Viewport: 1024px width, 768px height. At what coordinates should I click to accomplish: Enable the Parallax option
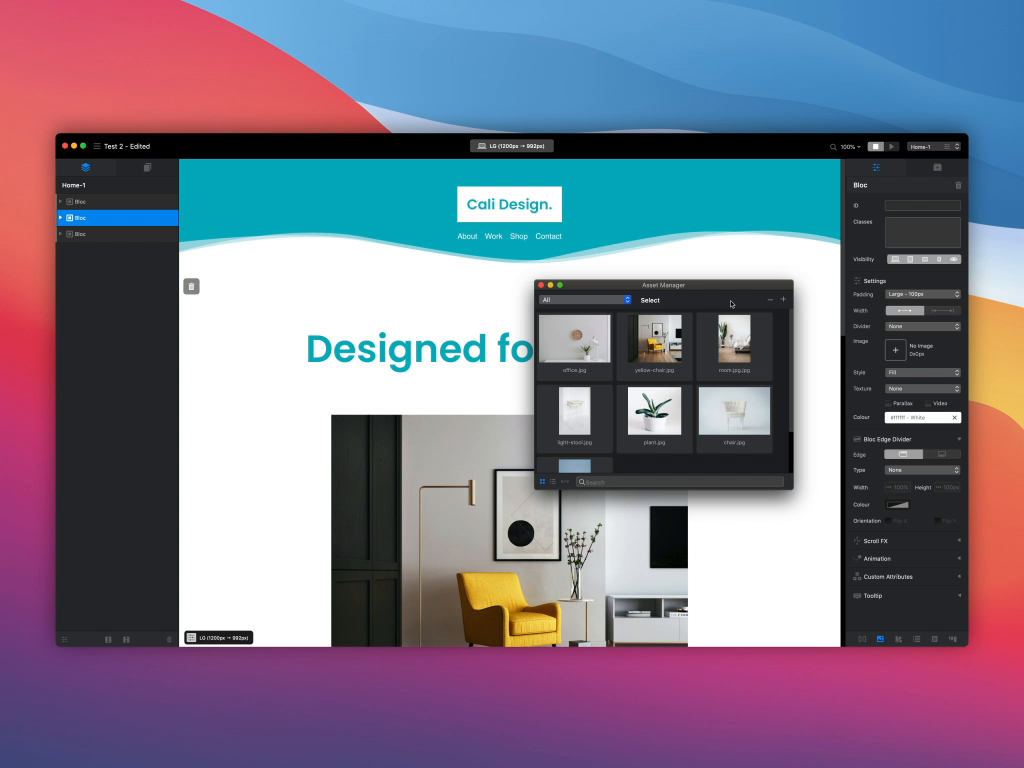coord(888,403)
